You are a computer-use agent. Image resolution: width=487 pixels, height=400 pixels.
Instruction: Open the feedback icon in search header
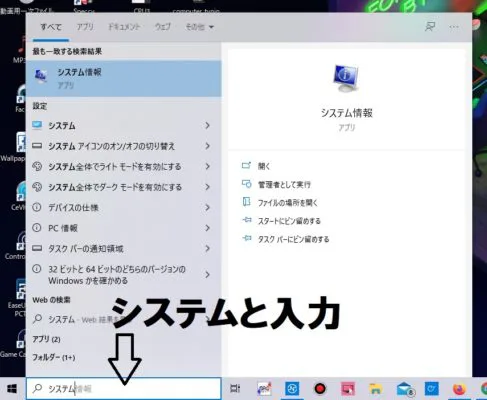click(x=430, y=27)
